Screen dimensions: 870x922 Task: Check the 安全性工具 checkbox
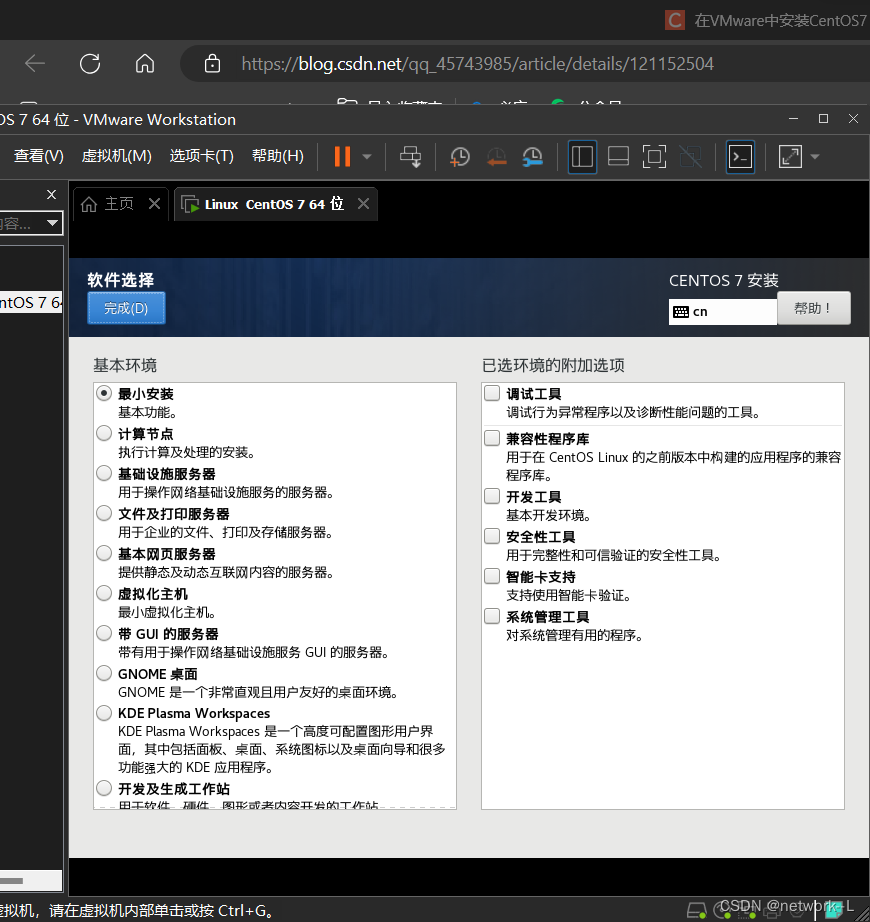(492, 536)
